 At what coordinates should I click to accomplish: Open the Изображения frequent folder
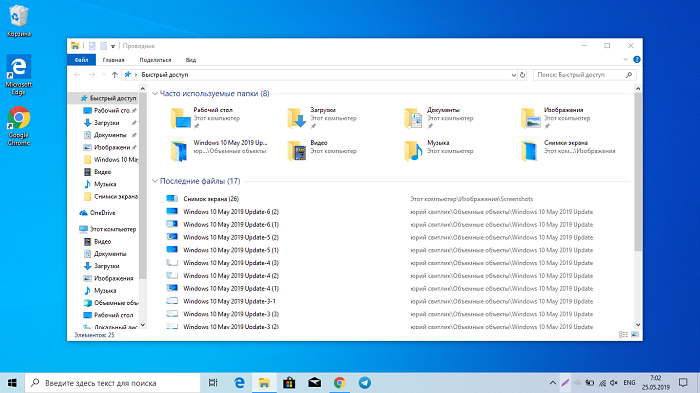[556, 118]
